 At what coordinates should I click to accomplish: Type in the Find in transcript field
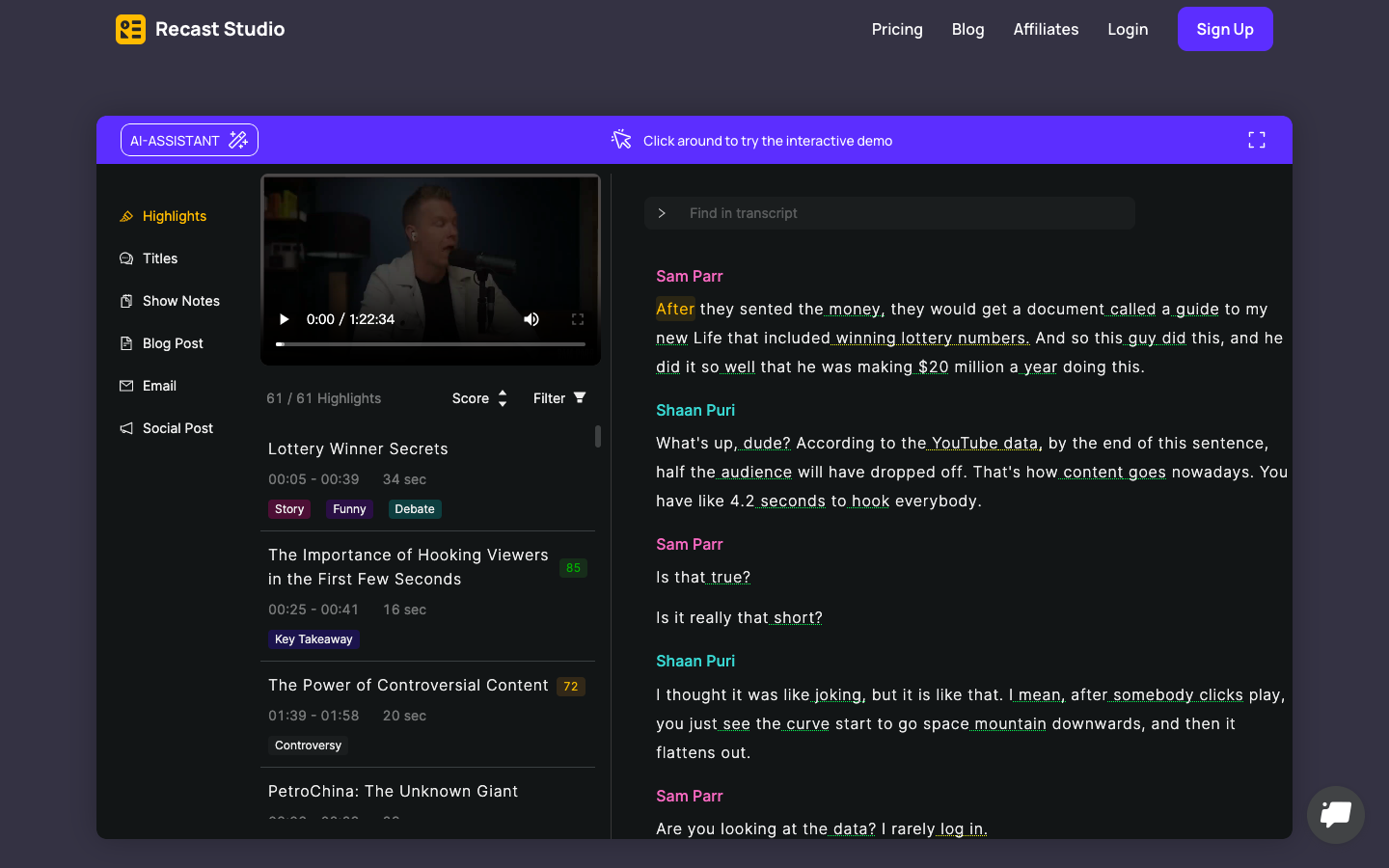click(x=907, y=213)
